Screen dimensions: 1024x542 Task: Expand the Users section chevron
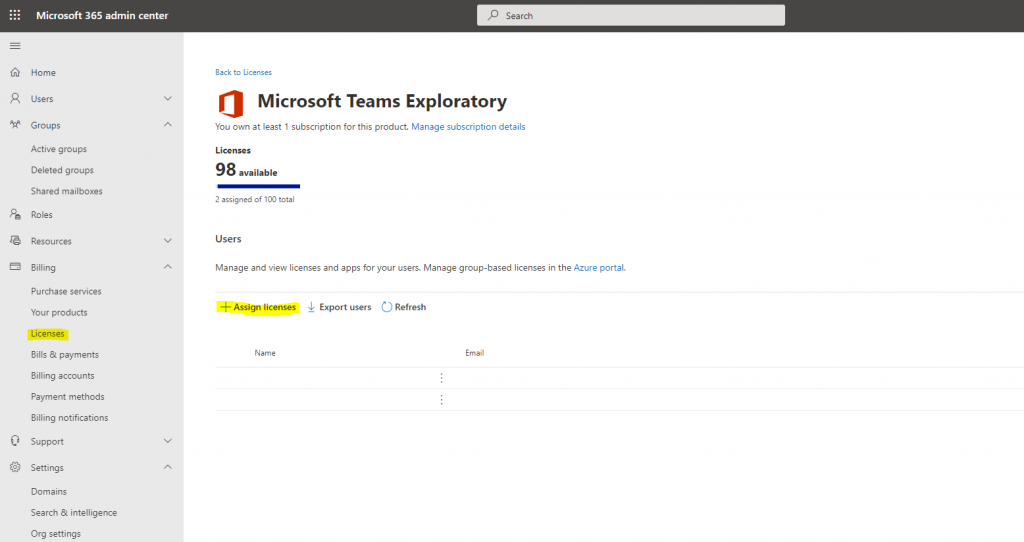click(168, 99)
